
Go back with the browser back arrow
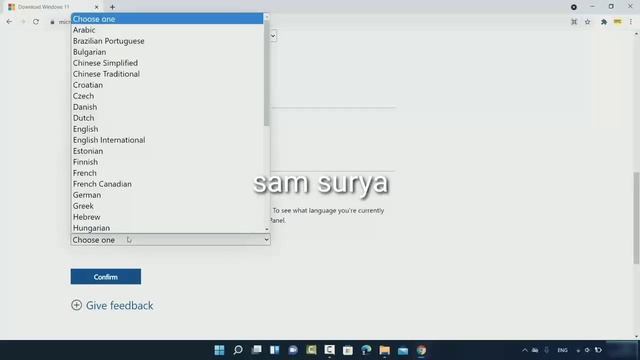tap(9, 22)
